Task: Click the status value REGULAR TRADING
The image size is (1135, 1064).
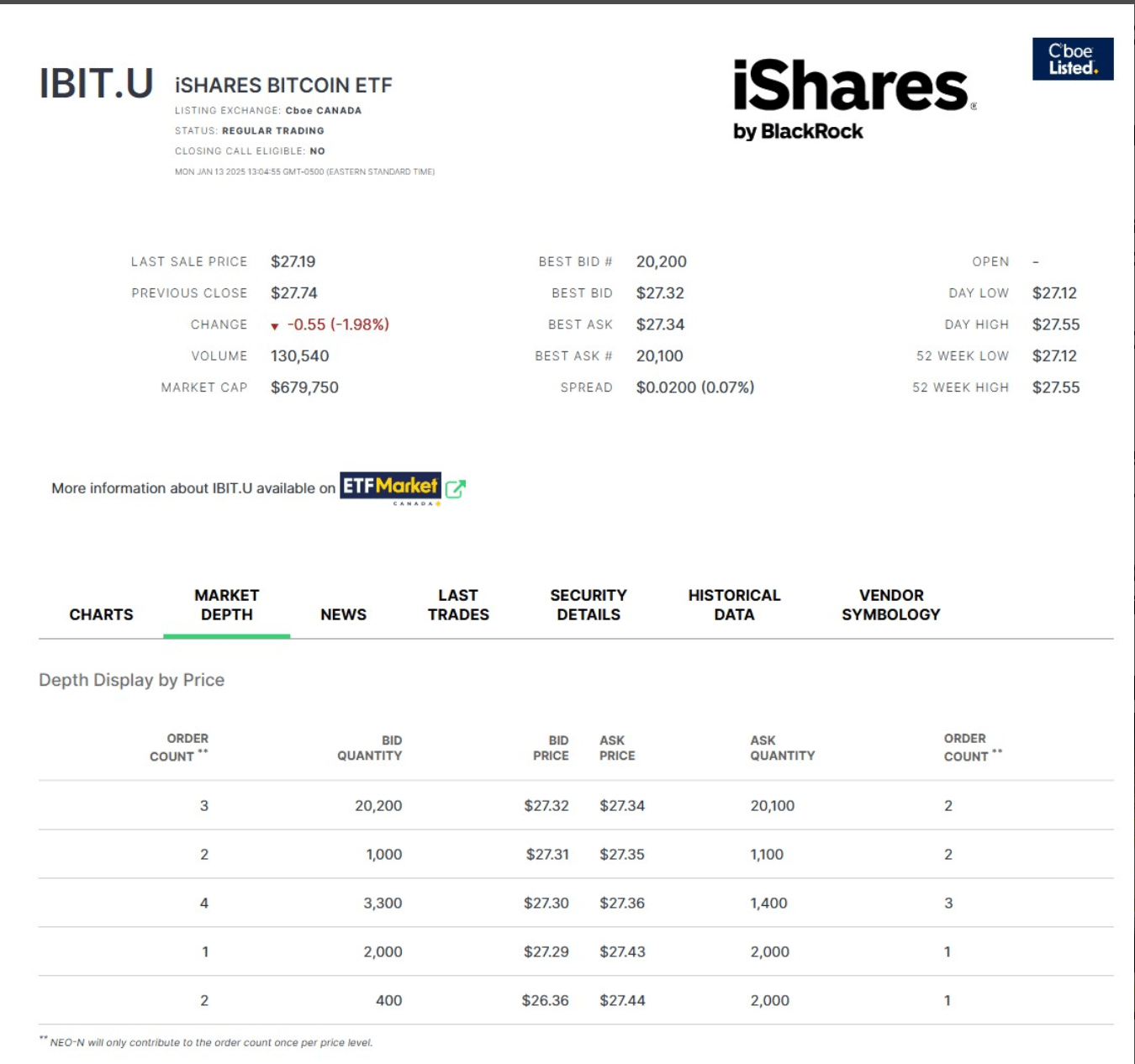Action: point(273,130)
